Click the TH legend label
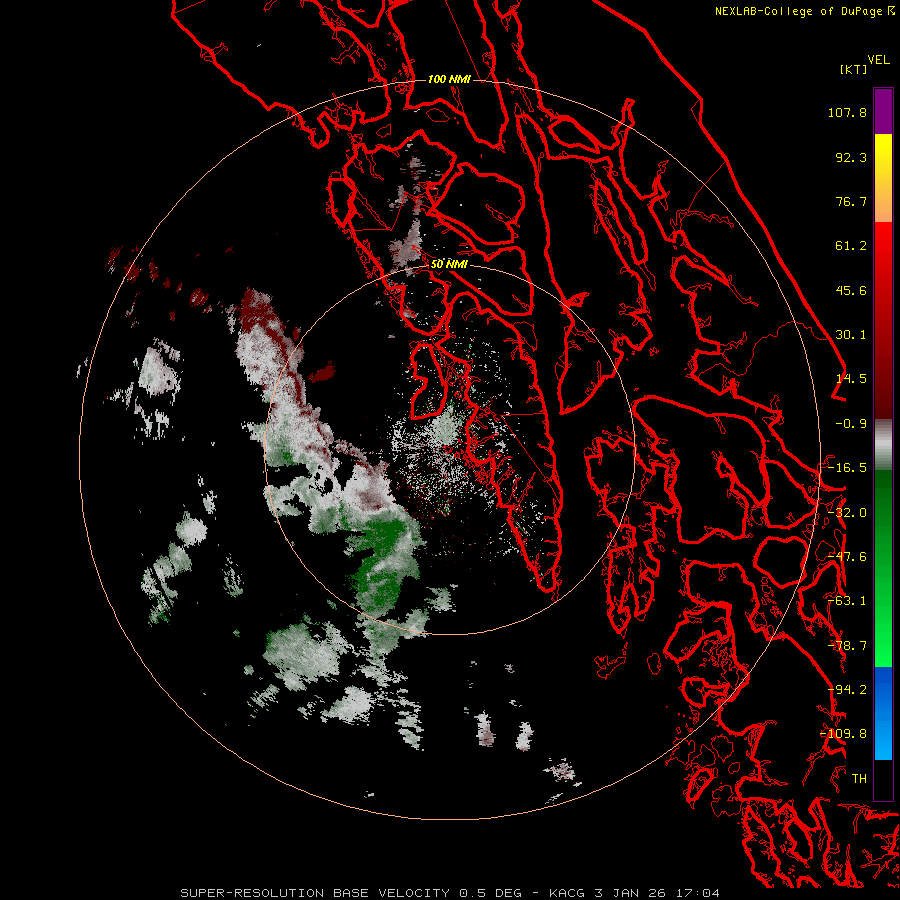 point(859,779)
